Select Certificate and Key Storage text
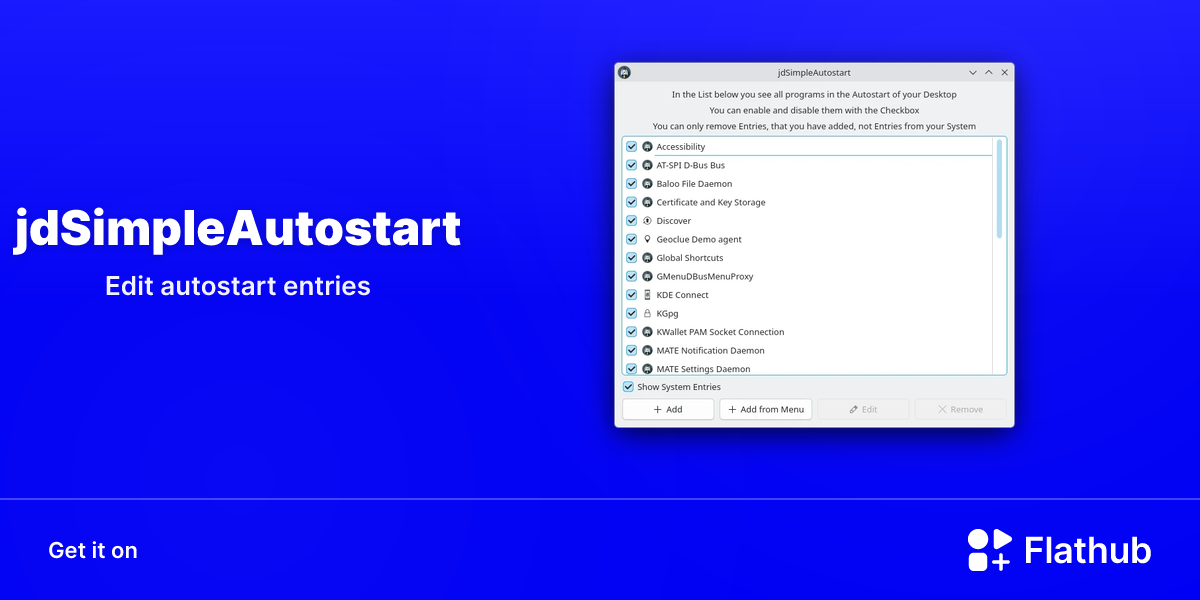 coord(711,202)
